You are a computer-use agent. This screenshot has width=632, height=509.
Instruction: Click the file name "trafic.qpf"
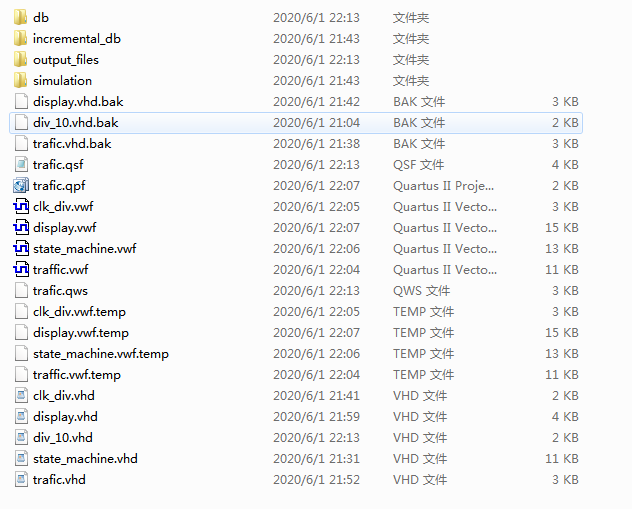(59, 186)
